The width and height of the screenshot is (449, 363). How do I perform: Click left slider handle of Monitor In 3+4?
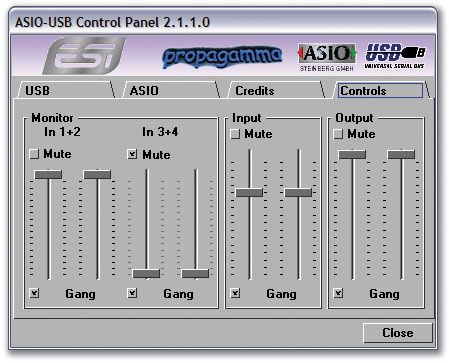pos(146,274)
